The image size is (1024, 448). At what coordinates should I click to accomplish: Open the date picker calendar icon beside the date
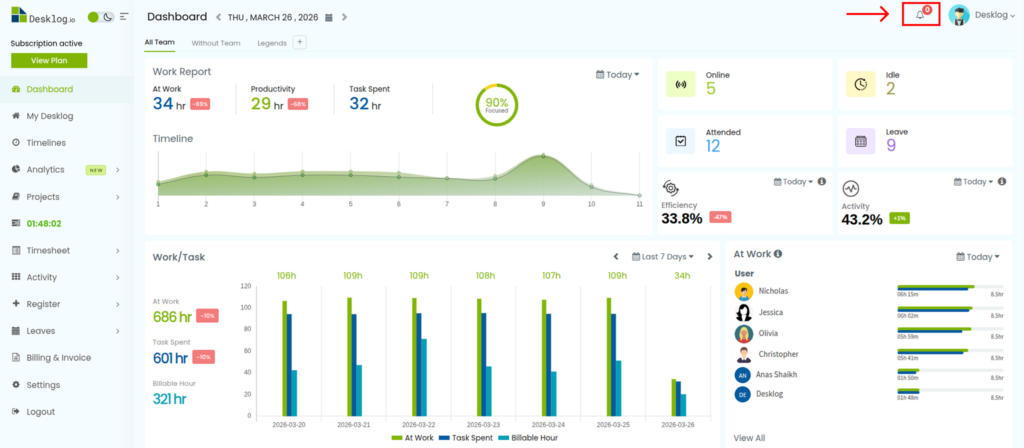tap(327, 17)
